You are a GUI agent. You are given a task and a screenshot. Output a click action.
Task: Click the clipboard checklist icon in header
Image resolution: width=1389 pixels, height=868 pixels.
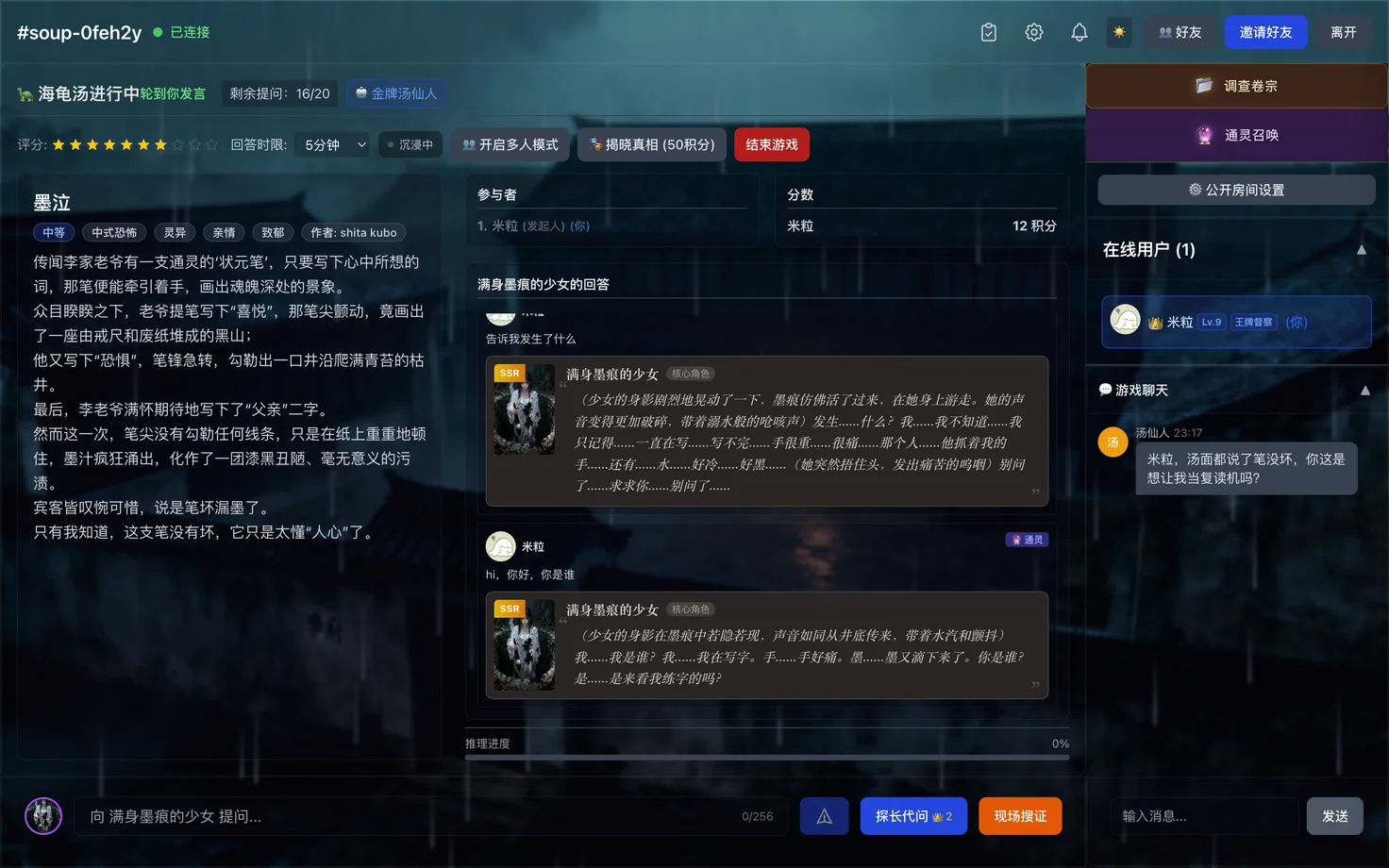pos(988,32)
